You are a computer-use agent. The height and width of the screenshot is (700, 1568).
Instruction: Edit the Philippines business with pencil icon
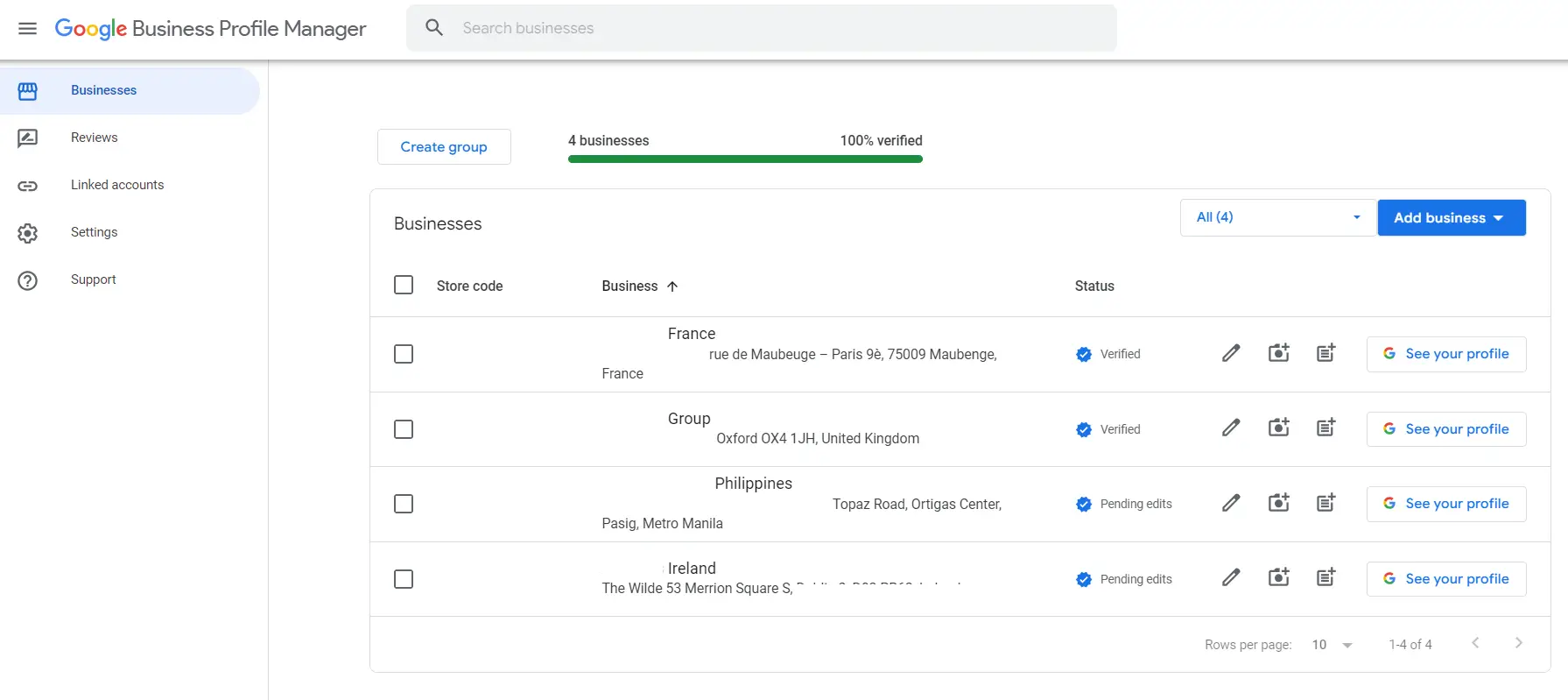1231,503
